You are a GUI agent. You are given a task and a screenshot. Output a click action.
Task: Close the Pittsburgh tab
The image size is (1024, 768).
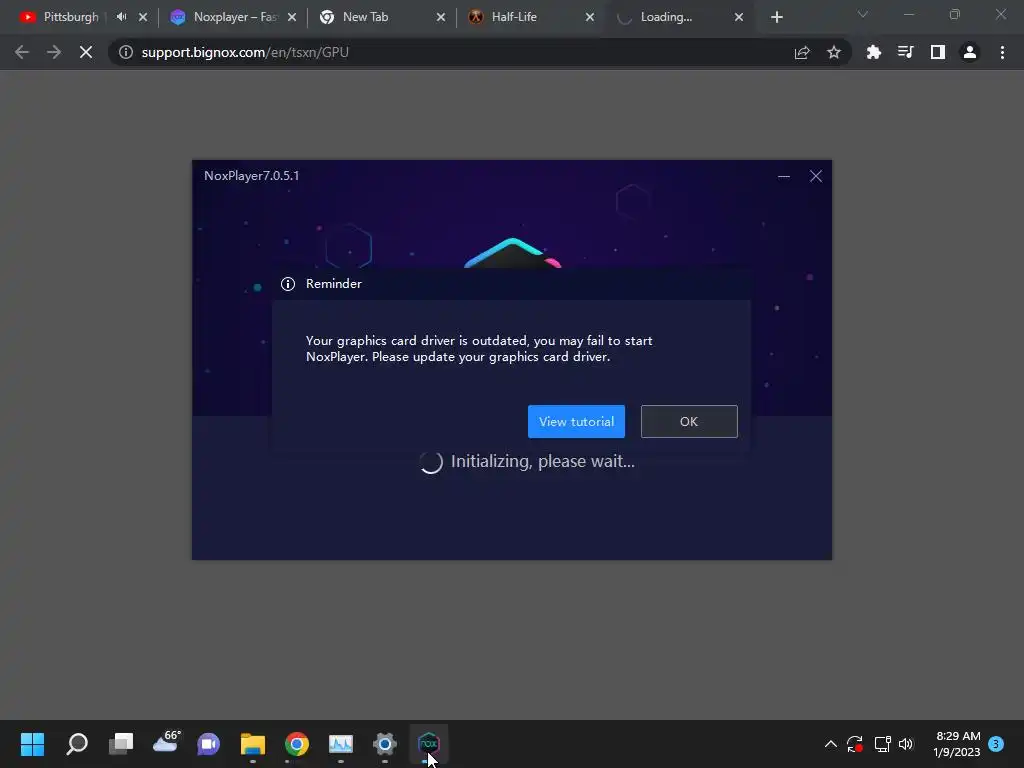(143, 17)
